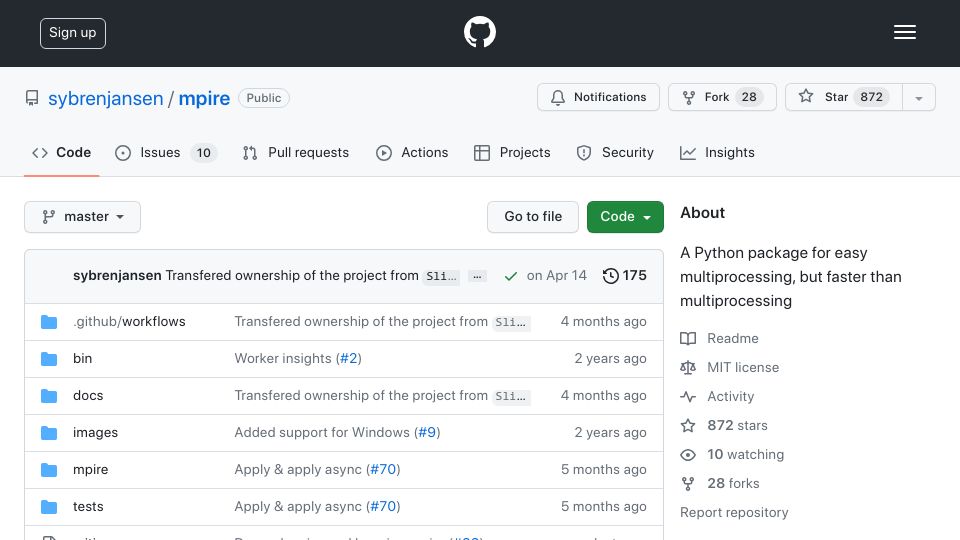Screen dimensions: 960x540
Task: Open latest commit message Transfered ownership
Action: pyautogui.click(x=292, y=276)
